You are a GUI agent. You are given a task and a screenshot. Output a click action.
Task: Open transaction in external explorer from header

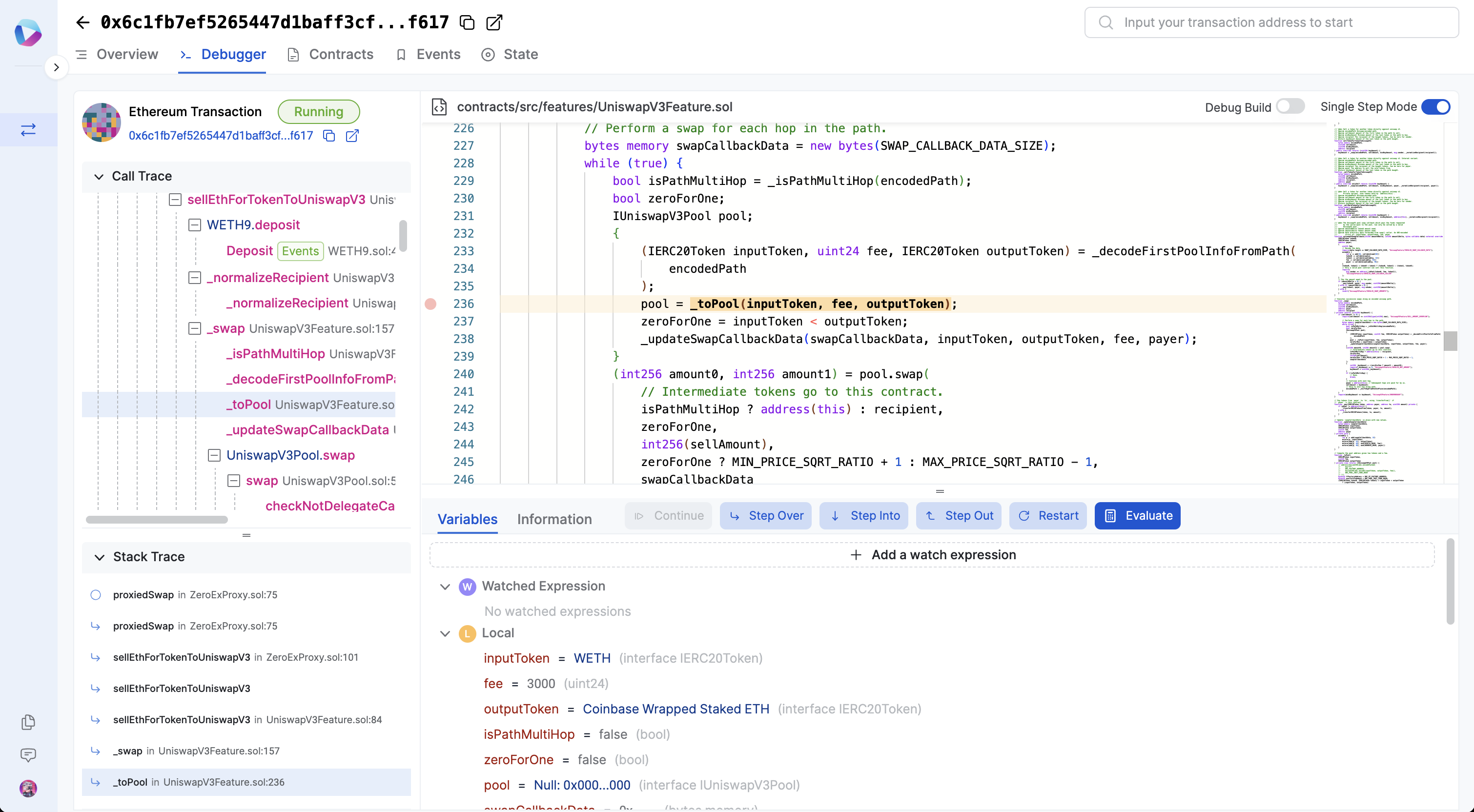point(494,22)
